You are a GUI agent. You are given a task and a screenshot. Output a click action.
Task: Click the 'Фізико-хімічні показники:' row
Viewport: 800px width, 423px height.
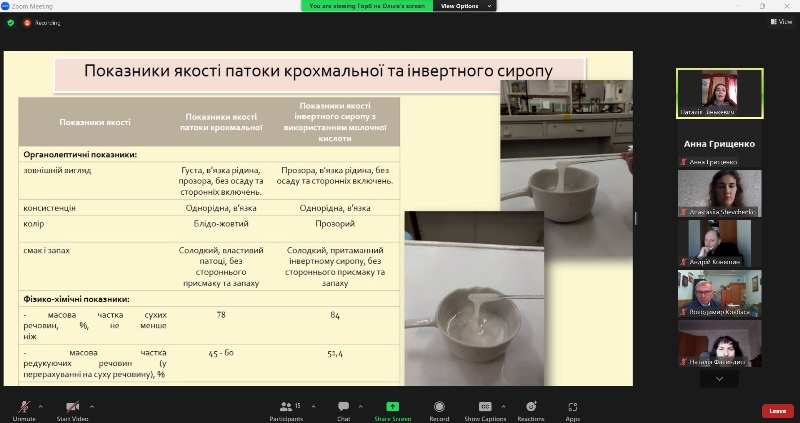pyautogui.click(x=209, y=299)
